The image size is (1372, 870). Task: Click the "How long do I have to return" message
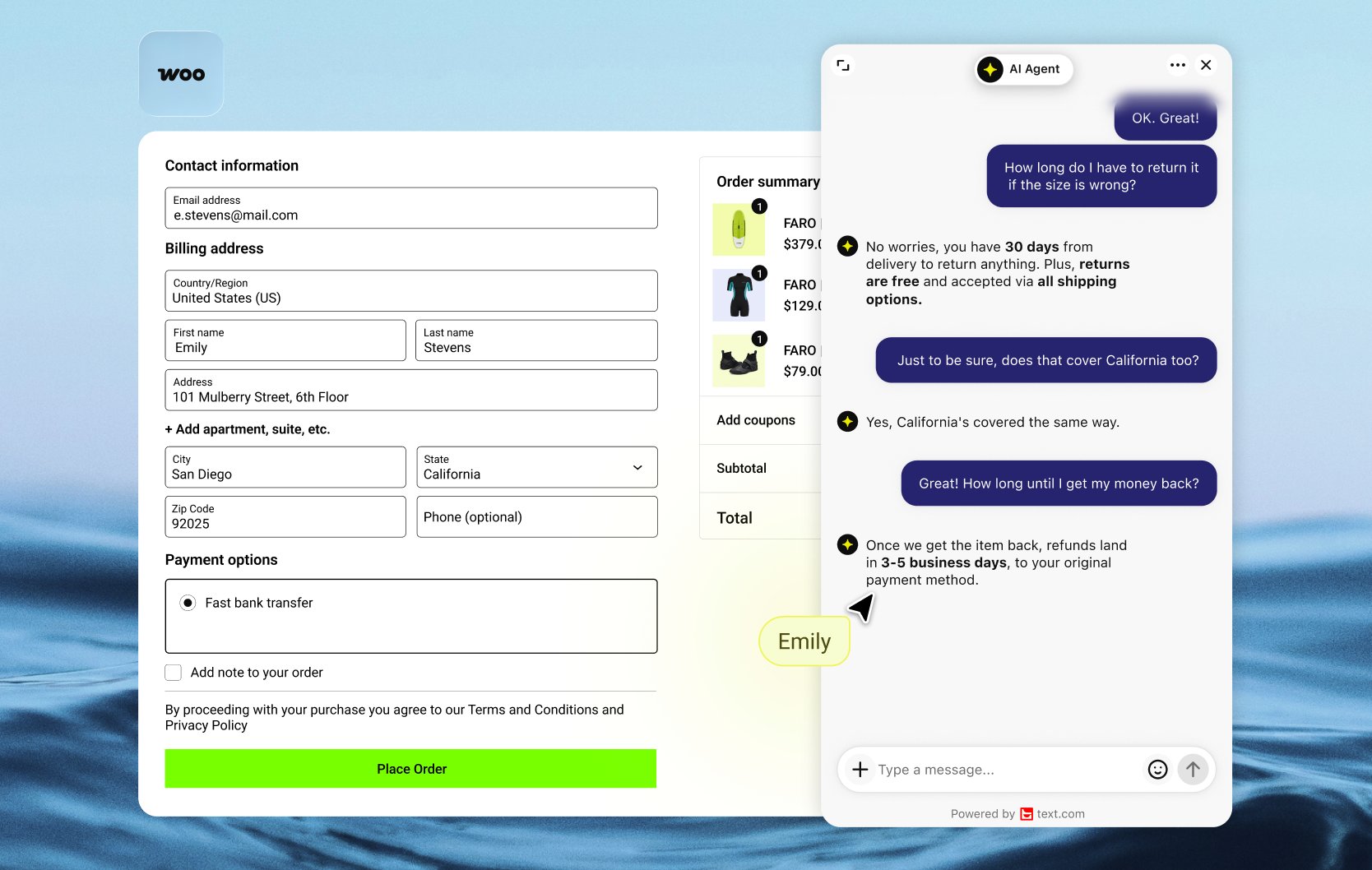point(1101,176)
